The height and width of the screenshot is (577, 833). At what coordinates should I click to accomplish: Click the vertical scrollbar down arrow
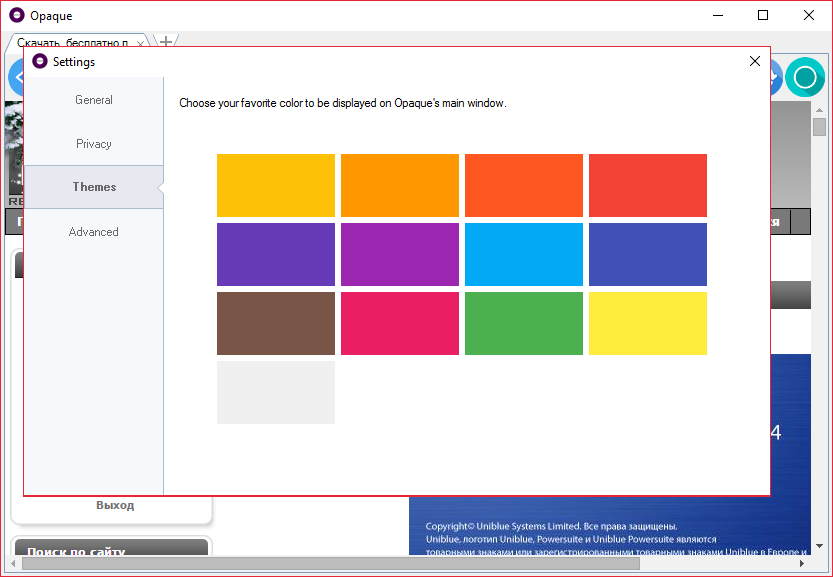tap(819, 546)
